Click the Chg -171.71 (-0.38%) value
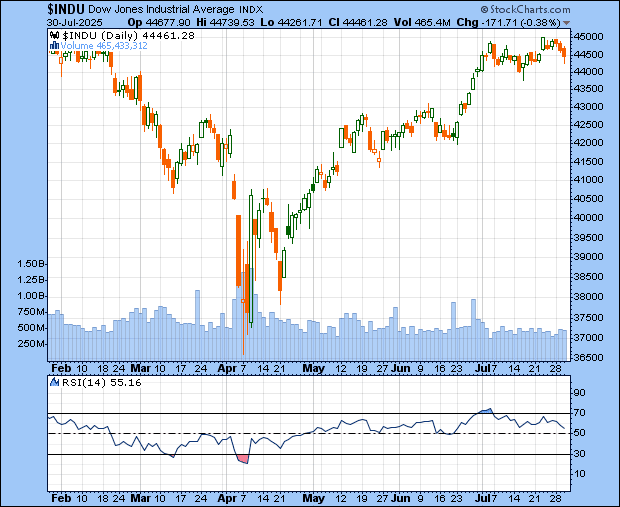 508,23
